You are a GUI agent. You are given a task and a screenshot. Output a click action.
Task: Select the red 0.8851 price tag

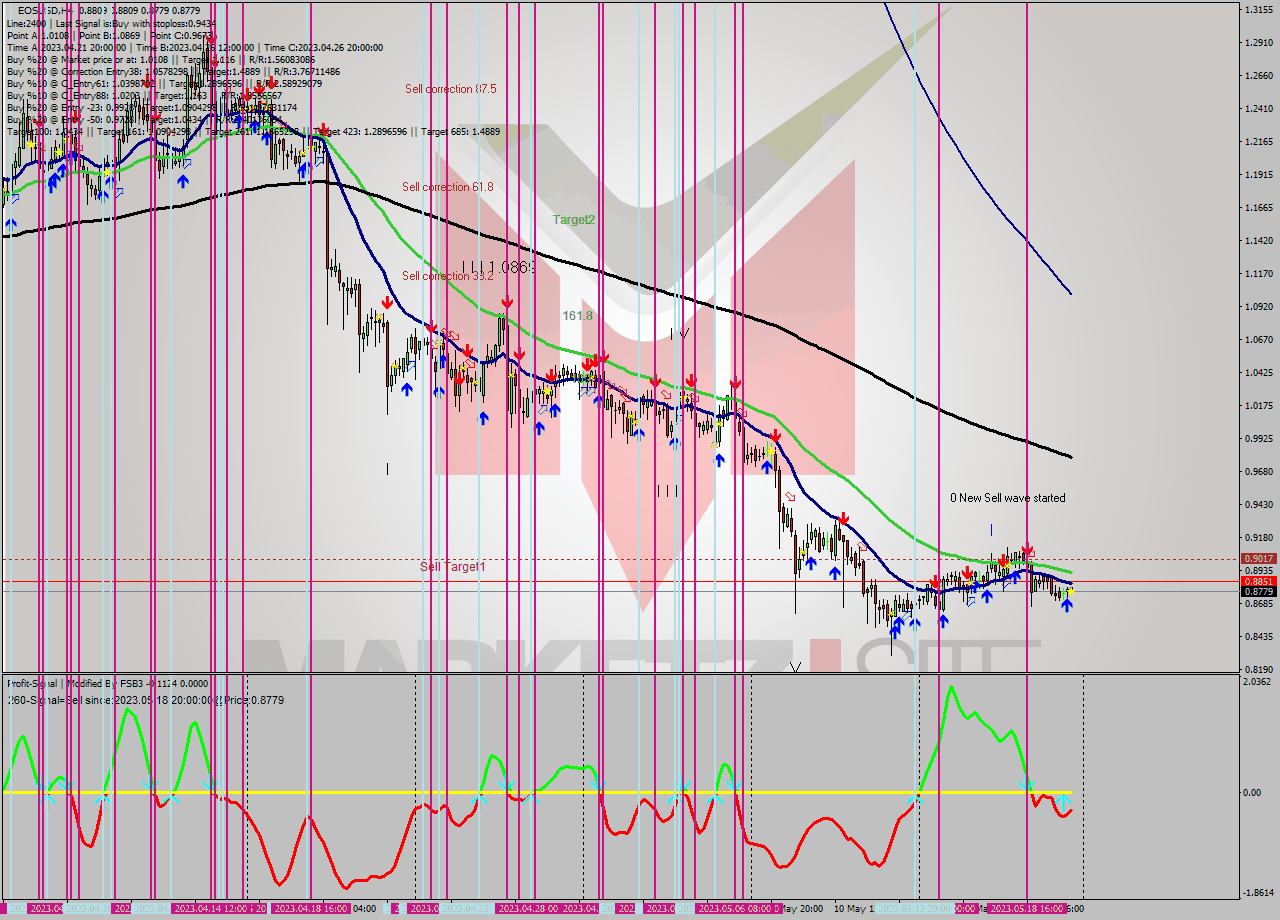[x=1257, y=581]
